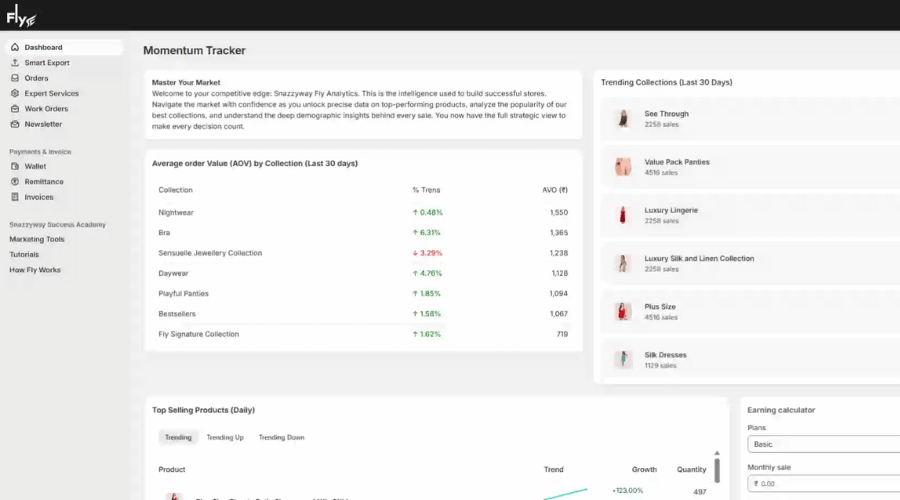
Task: Click the 1,550 AOV value for Nightwear
Action: pyautogui.click(x=558, y=212)
